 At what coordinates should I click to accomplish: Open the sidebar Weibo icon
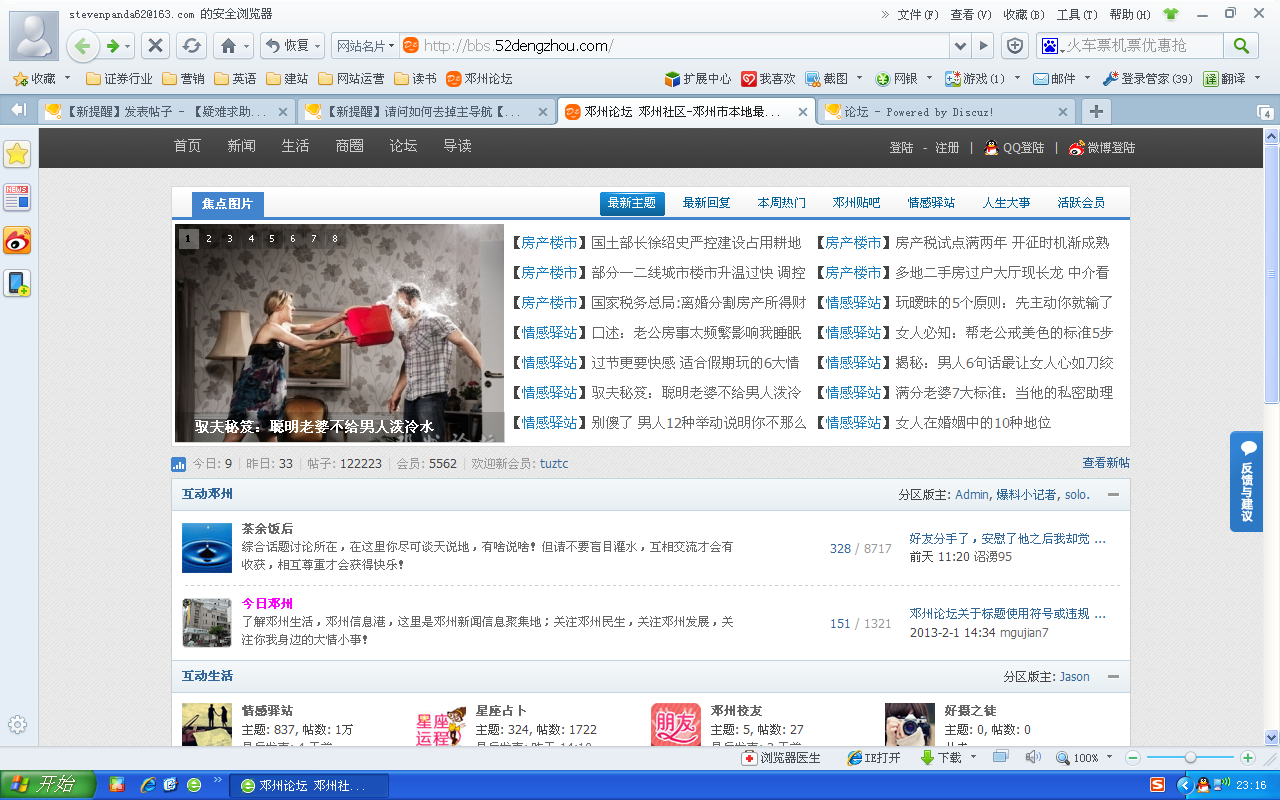pyautogui.click(x=17, y=240)
